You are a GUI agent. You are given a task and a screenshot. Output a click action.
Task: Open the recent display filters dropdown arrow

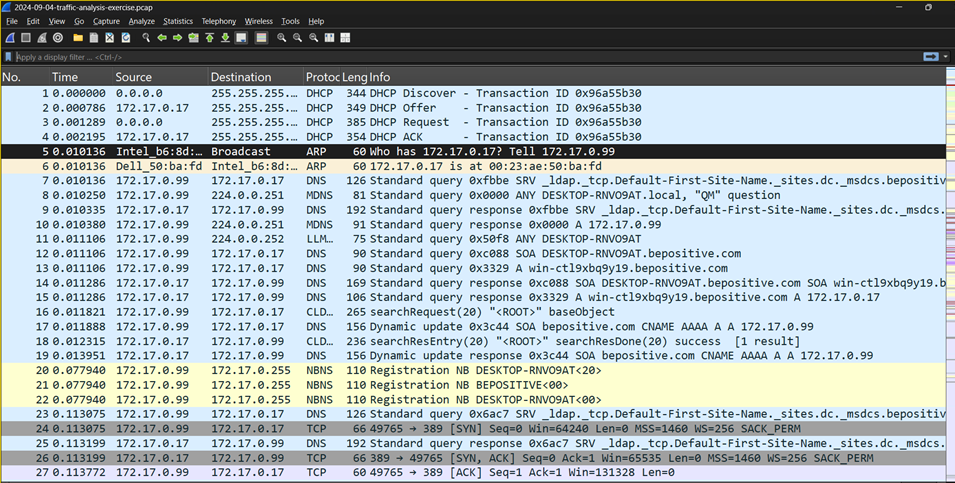pos(946,57)
